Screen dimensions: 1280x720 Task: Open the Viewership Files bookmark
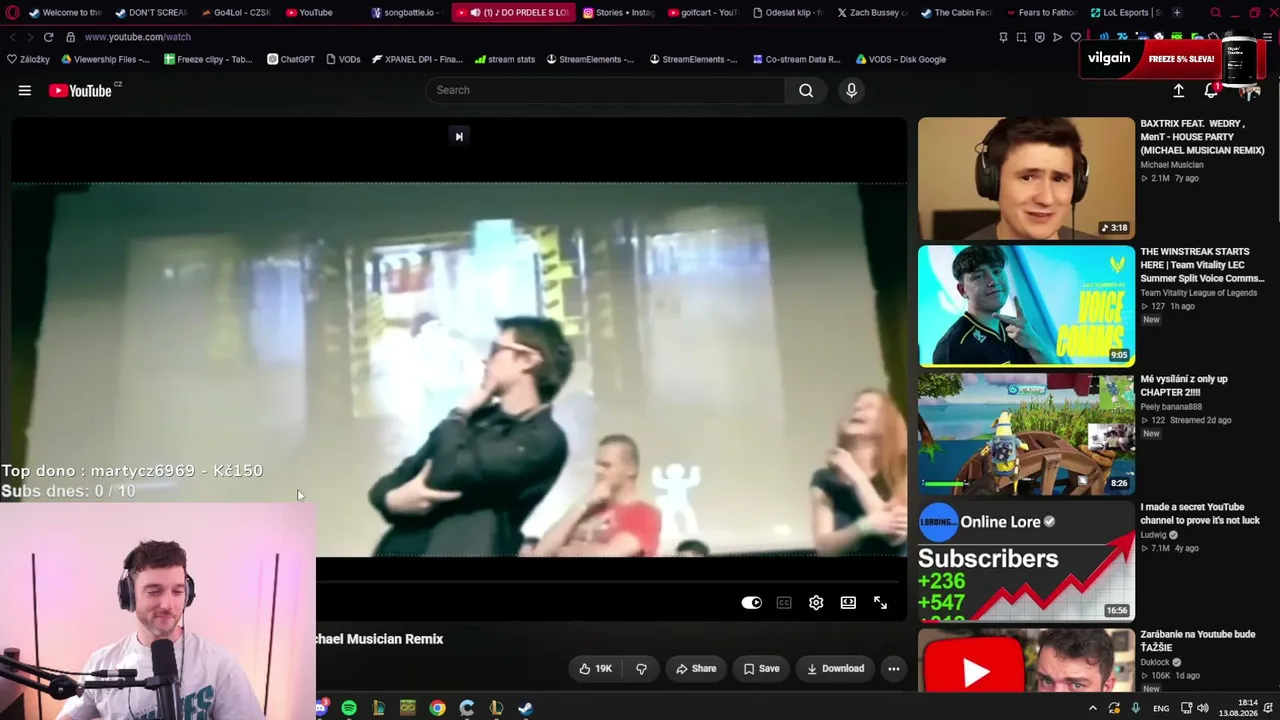tap(105, 59)
